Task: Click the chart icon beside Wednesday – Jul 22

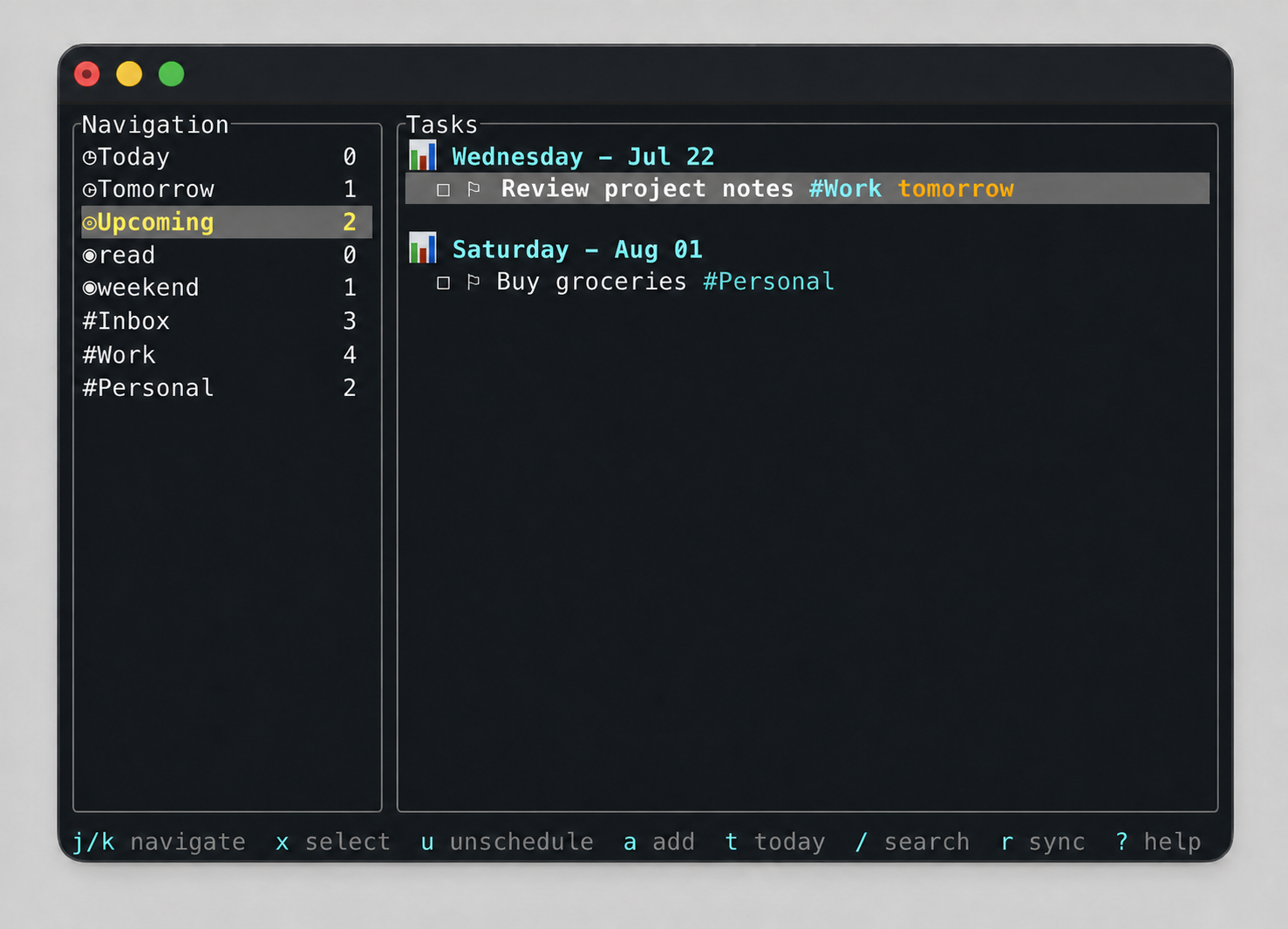Action: coord(423,155)
